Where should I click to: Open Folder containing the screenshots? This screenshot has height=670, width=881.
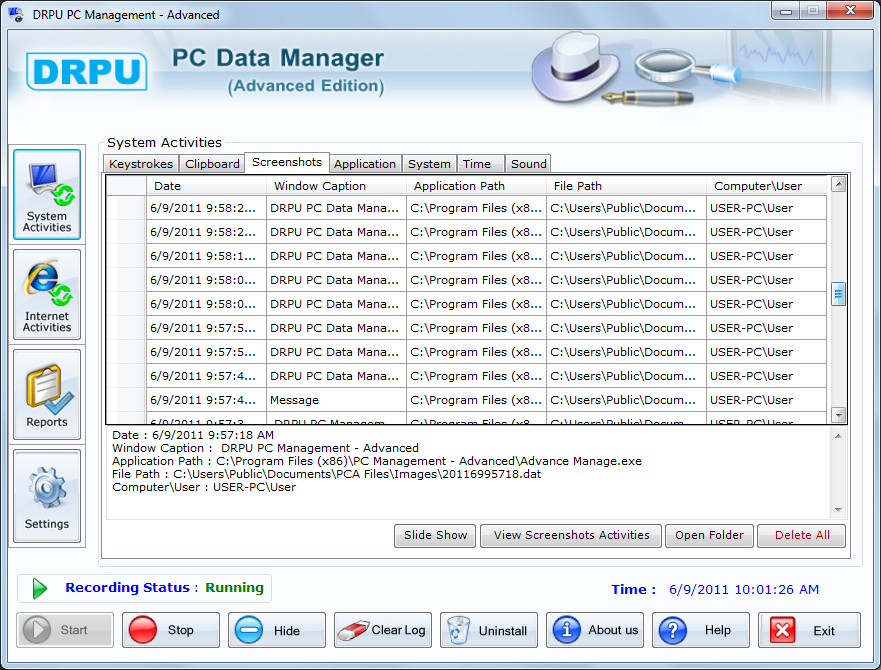tap(710, 535)
